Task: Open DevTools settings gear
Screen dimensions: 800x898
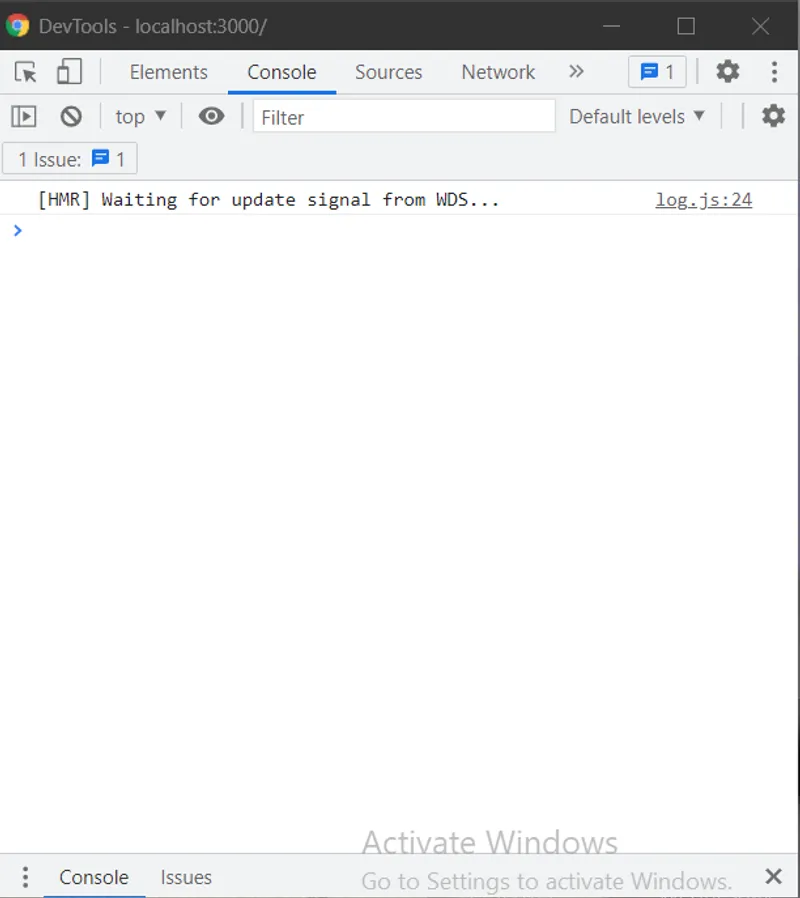Action: click(727, 71)
